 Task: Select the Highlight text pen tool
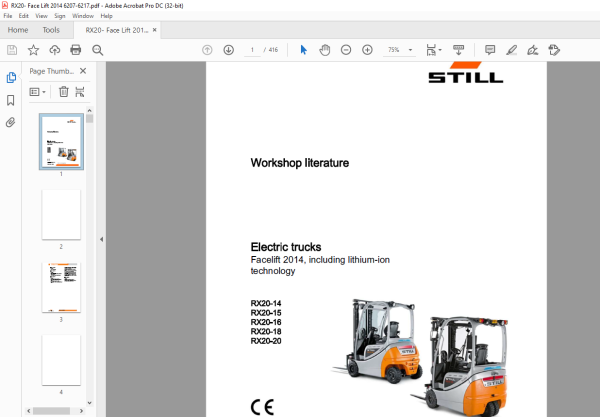pyautogui.click(x=511, y=50)
